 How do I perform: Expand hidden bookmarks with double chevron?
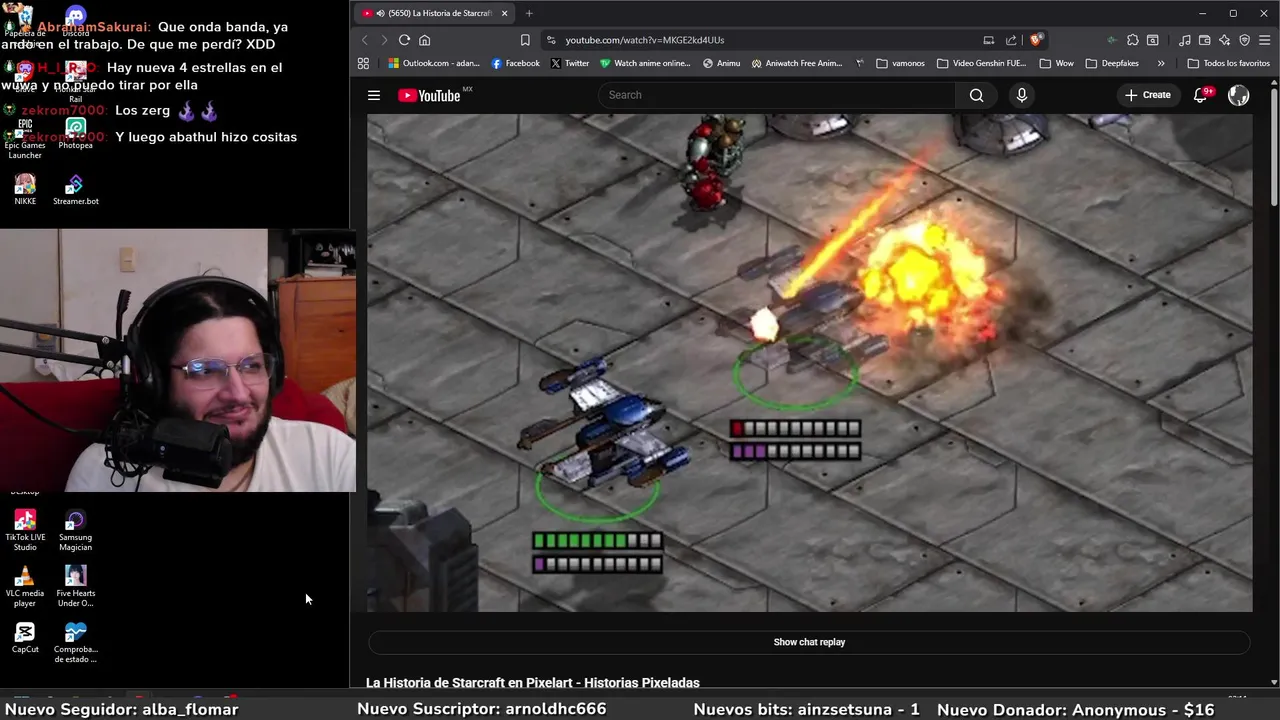(1161, 63)
